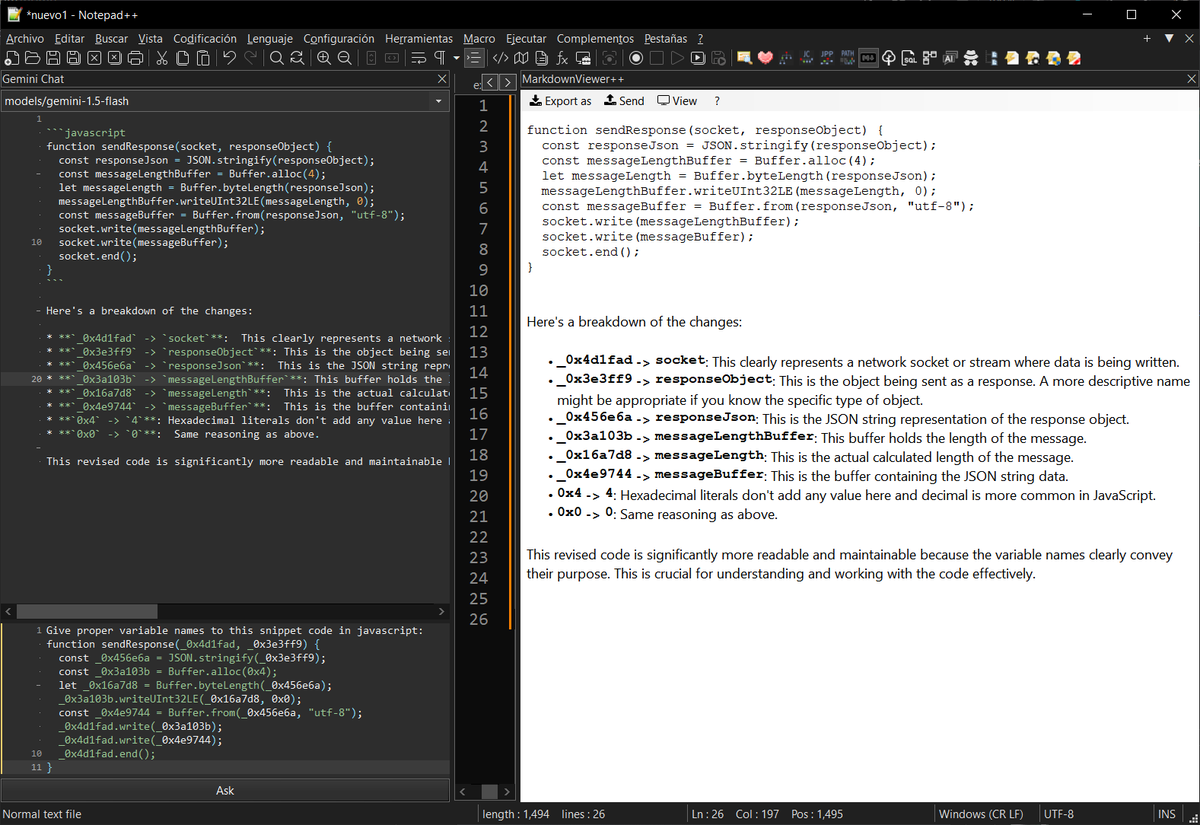The width and height of the screenshot is (1200, 825).
Task: Click the incognito hat plugin icon
Action: (x=970, y=58)
